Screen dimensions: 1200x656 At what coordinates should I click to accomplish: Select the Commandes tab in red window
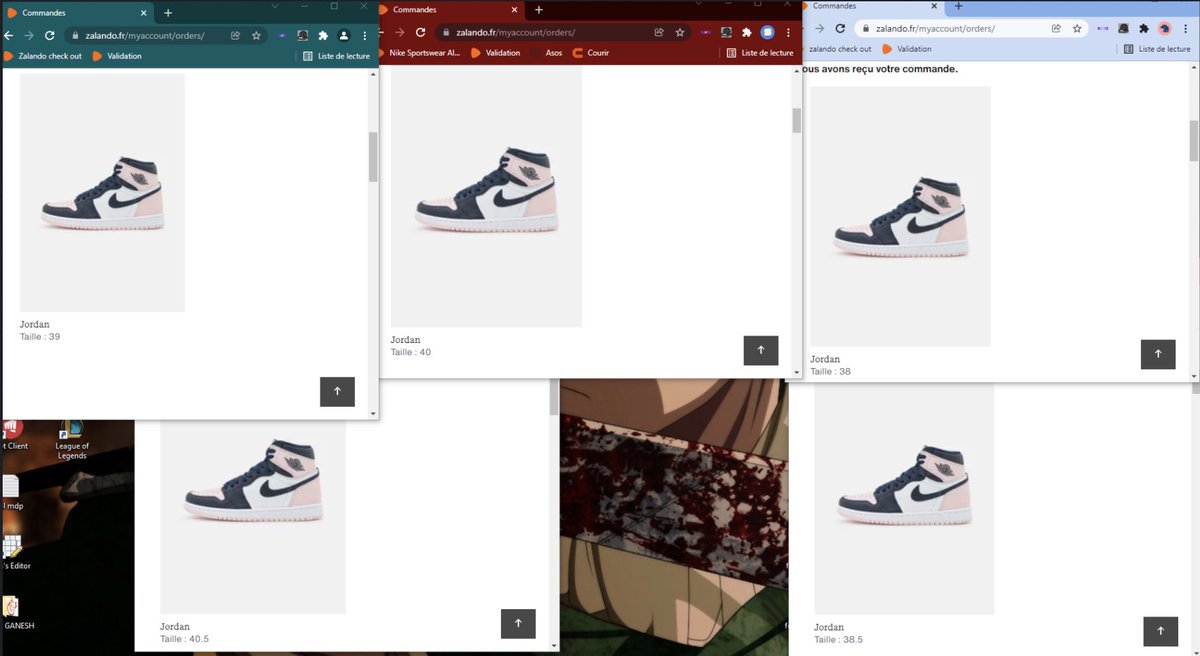pos(450,9)
